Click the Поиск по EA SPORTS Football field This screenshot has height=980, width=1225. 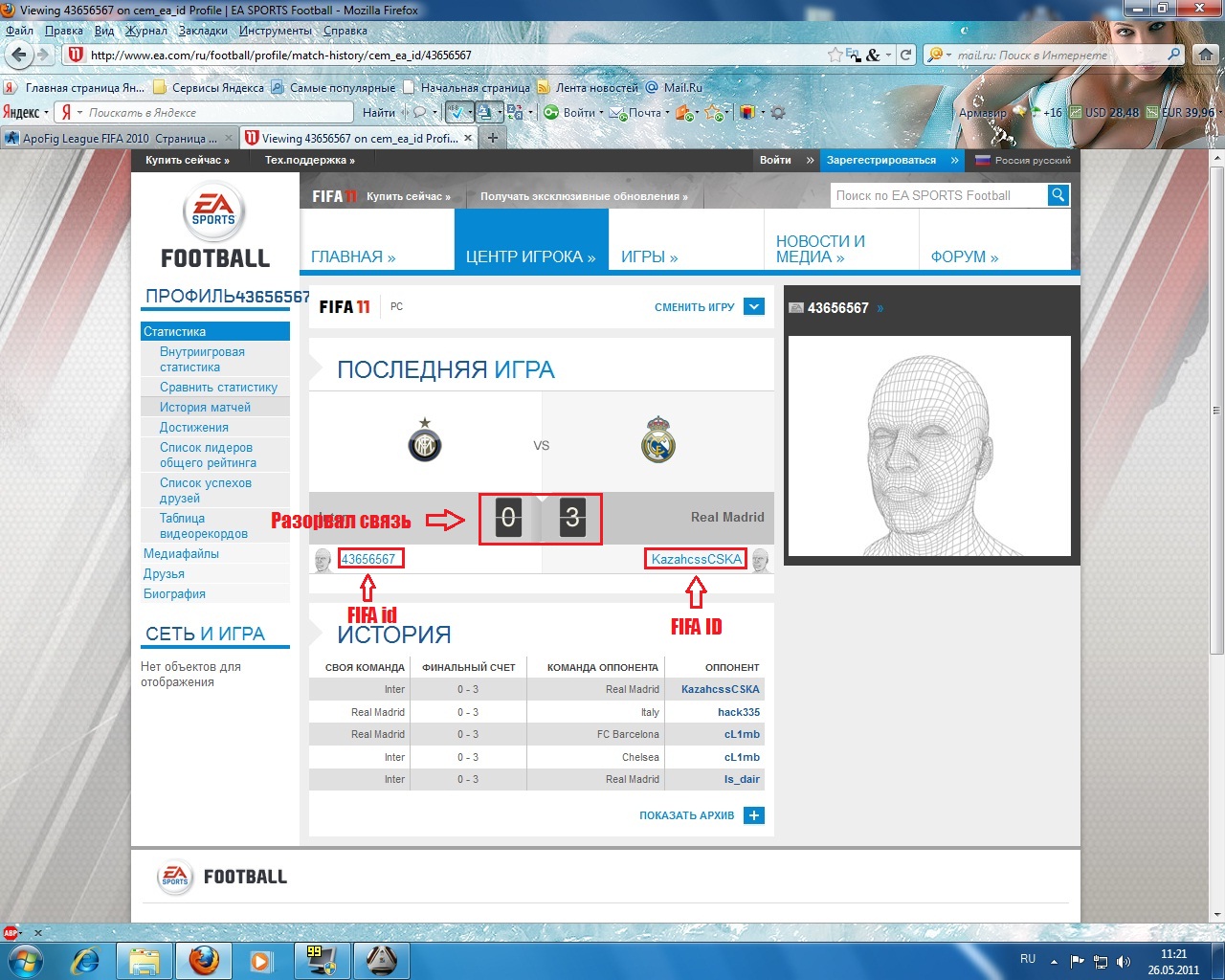tap(939, 195)
